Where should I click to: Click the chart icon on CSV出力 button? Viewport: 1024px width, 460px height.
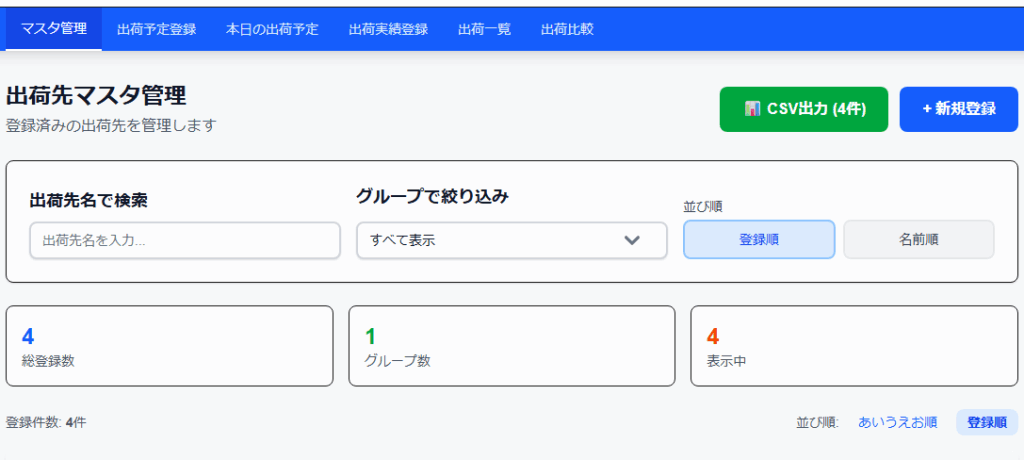pyautogui.click(x=753, y=109)
